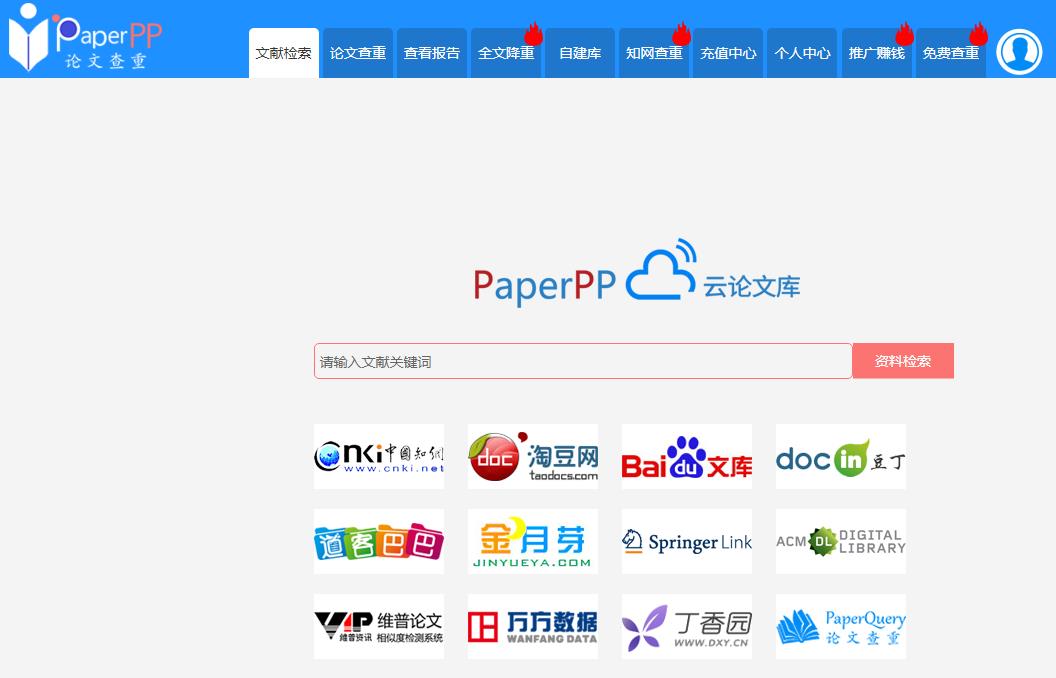
Task: Choose the 维普论文 VIP source logo
Action: click(378, 627)
